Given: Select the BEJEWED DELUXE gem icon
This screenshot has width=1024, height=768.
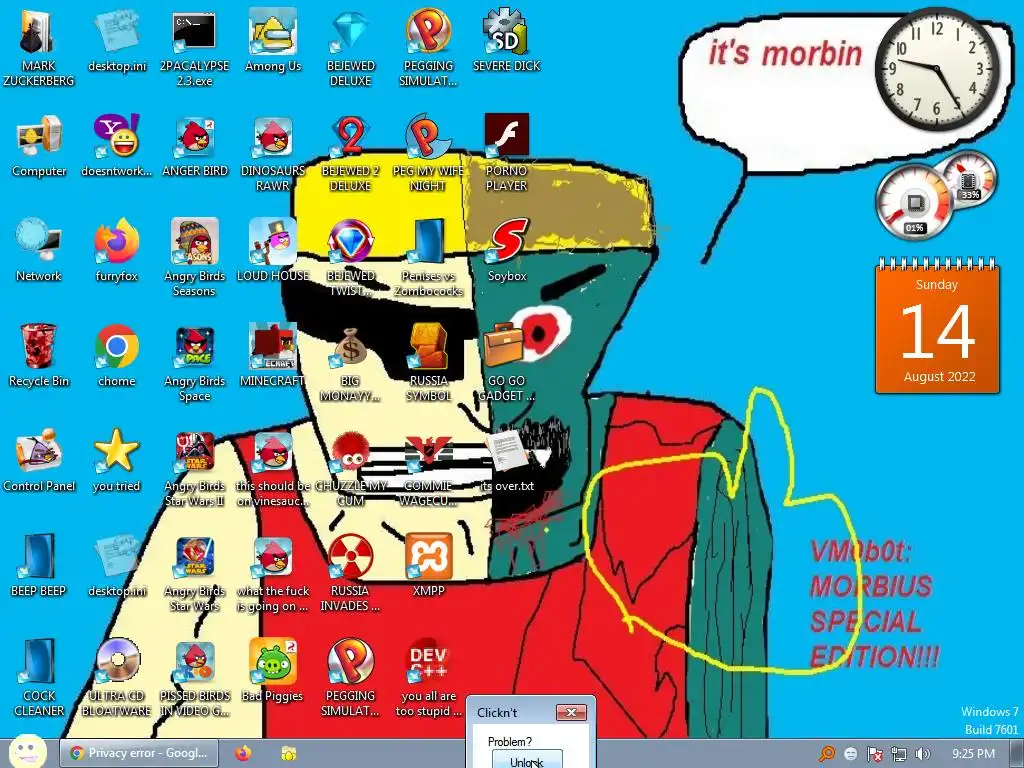Looking at the screenshot, I should point(351,48).
